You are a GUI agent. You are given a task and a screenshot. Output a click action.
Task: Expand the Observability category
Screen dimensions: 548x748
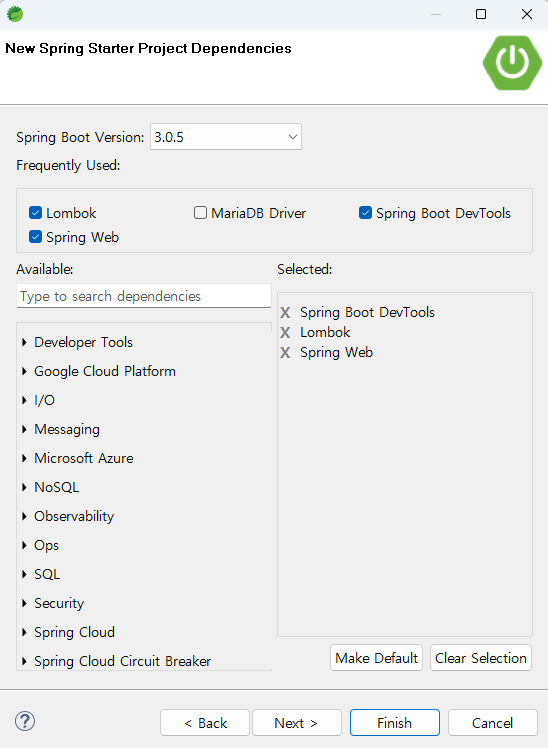pos(24,517)
